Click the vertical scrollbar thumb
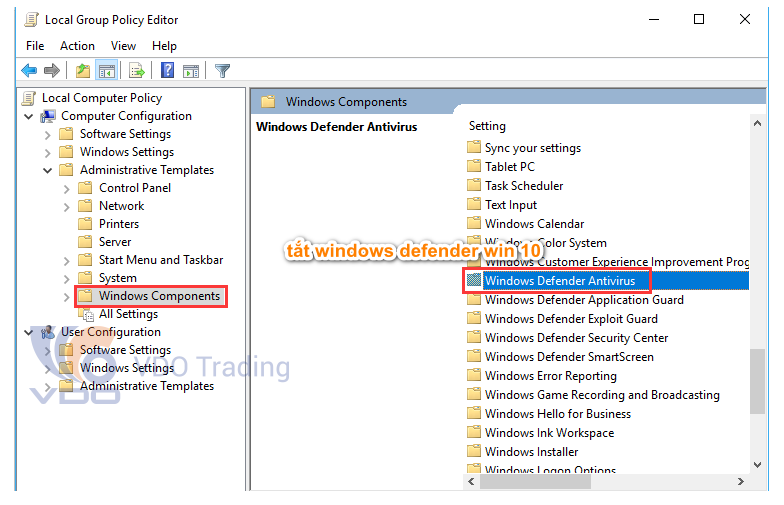 pos(757,381)
